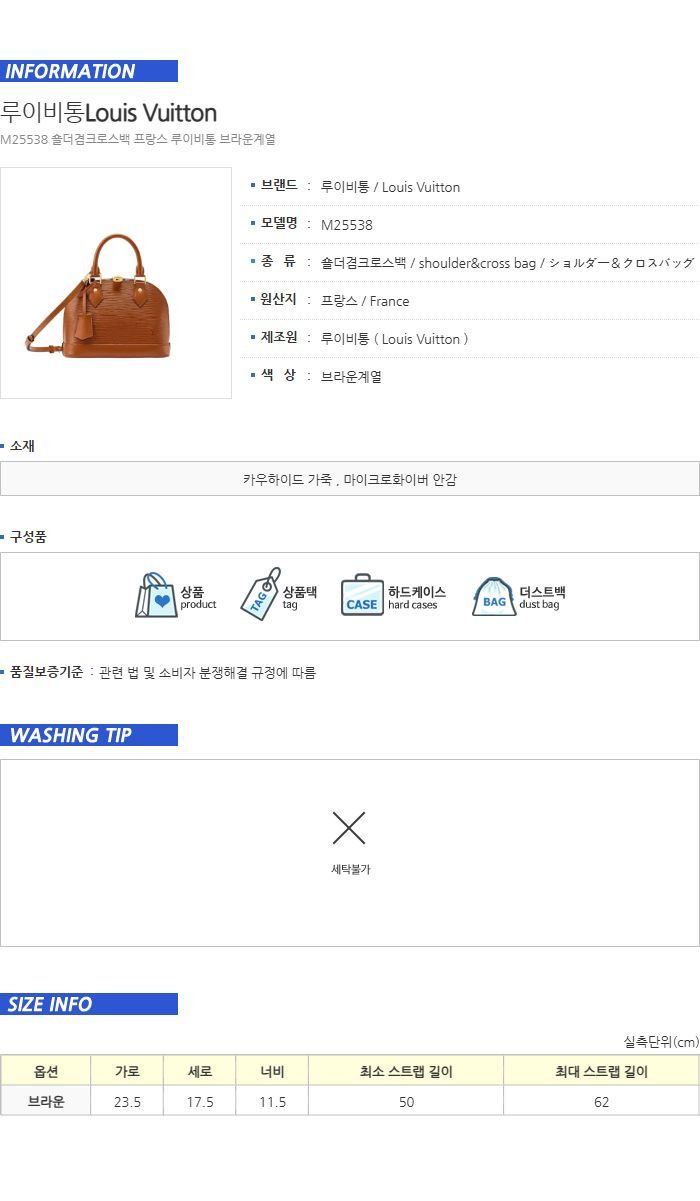
Task: Click the product shopping bag icon
Action: (156, 595)
